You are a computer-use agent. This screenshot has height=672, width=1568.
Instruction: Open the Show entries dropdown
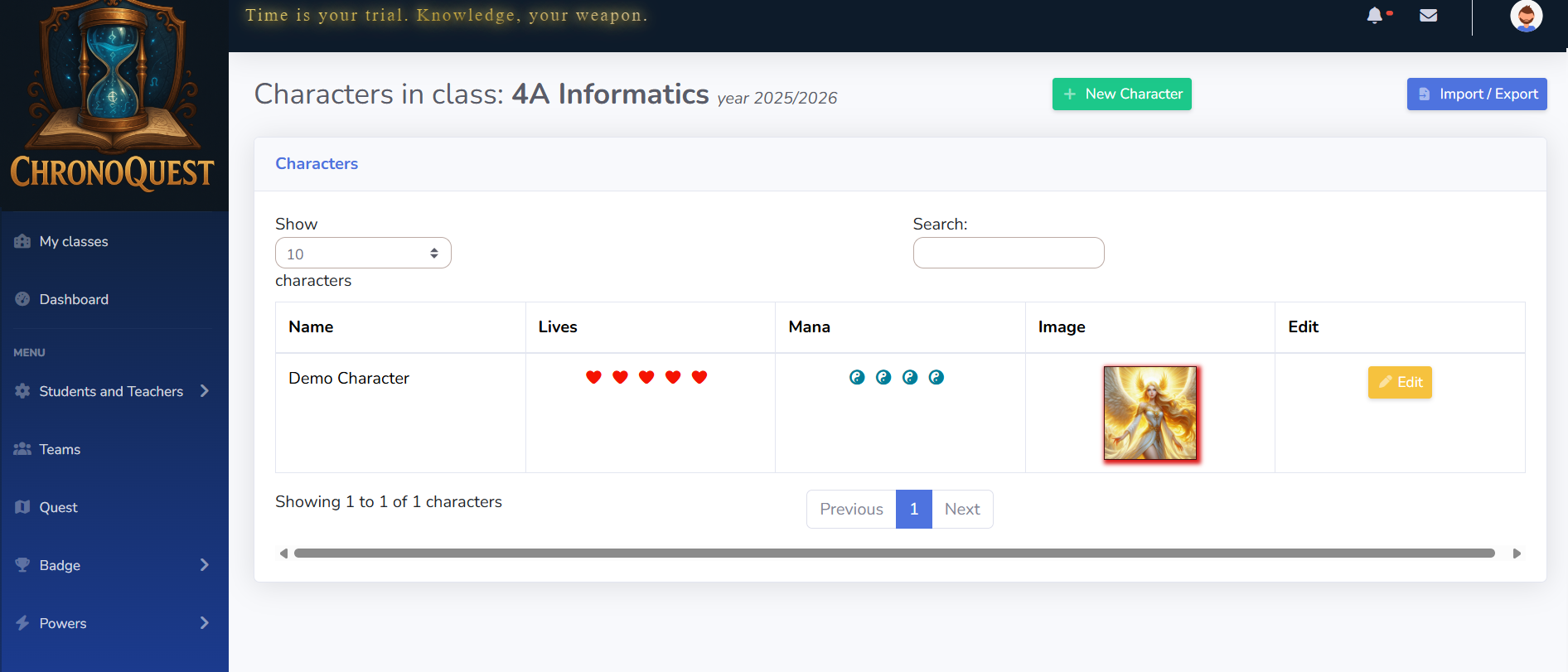point(363,253)
